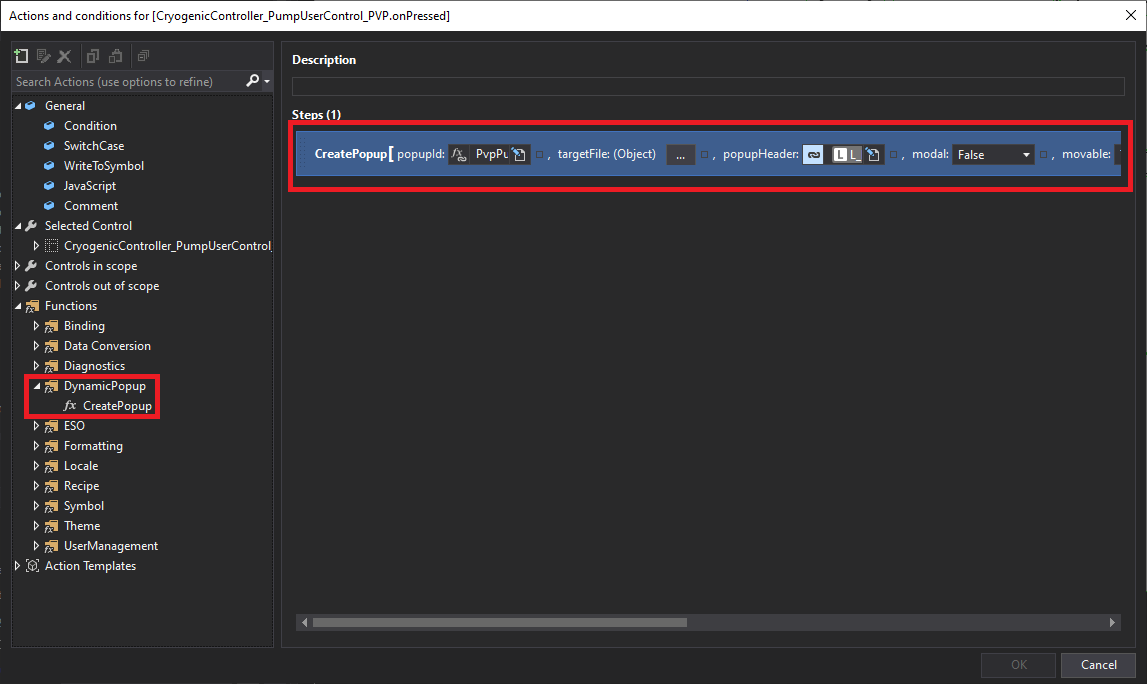Click the add new action template icon
The width and height of the screenshot is (1147, 684).
pos(21,57)
